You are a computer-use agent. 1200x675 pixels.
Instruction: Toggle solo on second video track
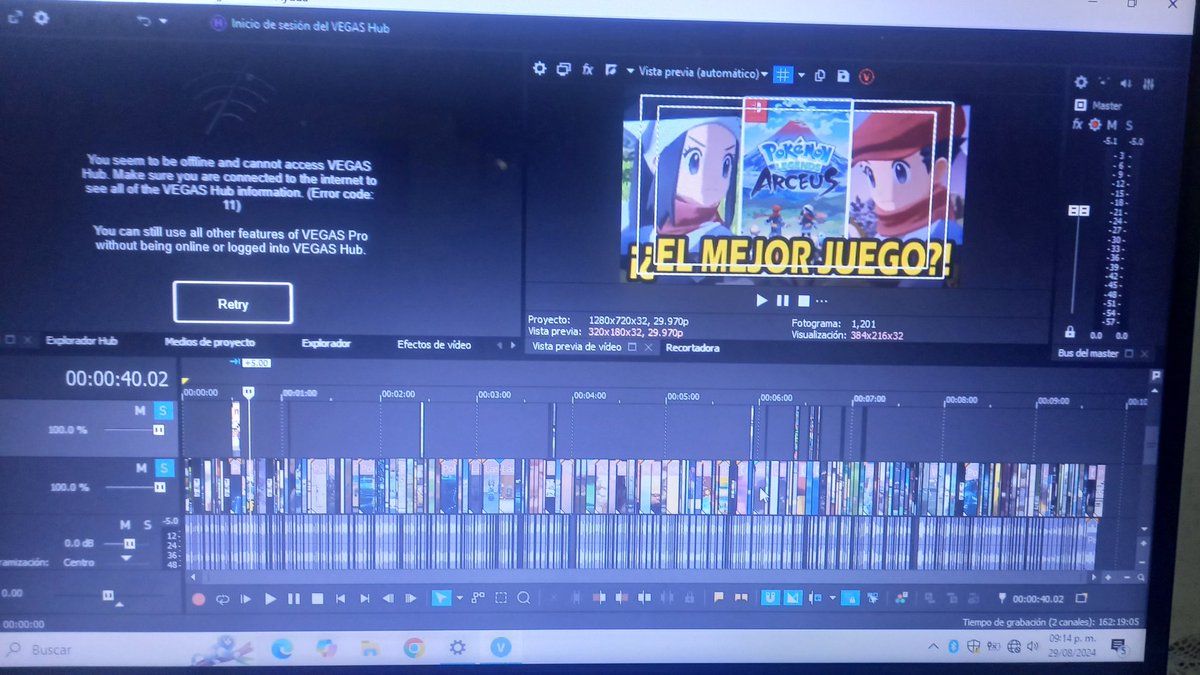point(164,468)
